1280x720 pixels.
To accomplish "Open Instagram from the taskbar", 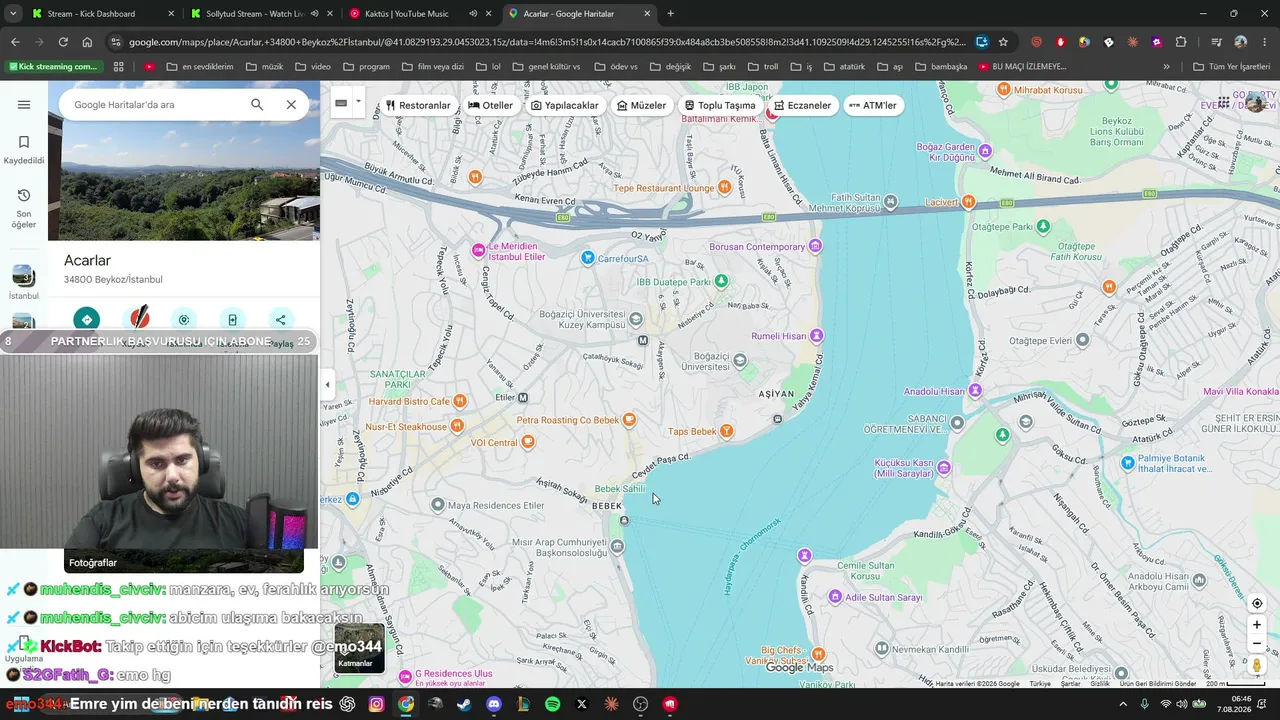I will coord(376,704).
